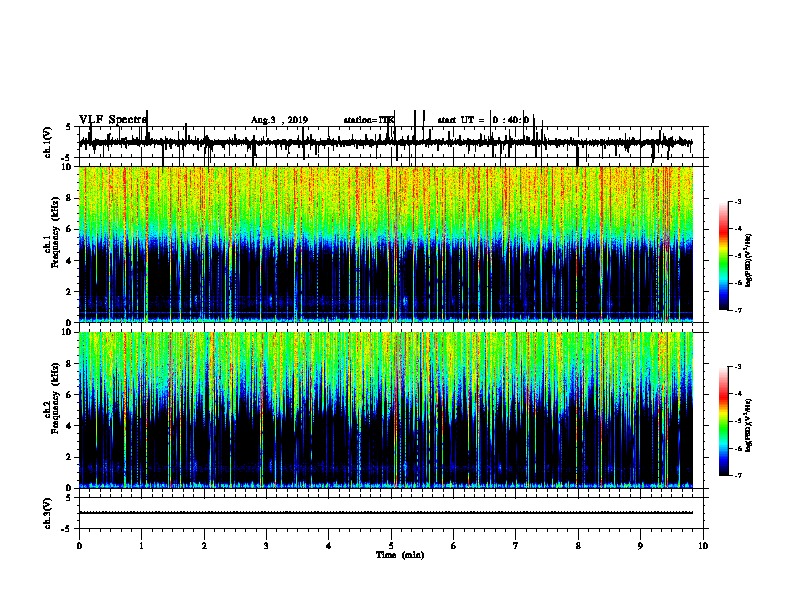Select the date text "Aug.3 , 2019"
Image resolution: width=792 pixels, height=612 pixels.
[x=279, y=120]
